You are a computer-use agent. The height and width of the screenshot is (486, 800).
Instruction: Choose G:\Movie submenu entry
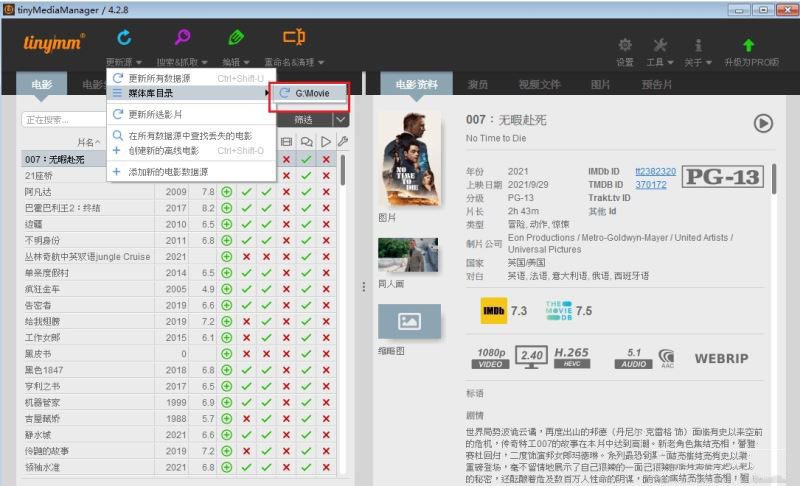pos(309,93)
